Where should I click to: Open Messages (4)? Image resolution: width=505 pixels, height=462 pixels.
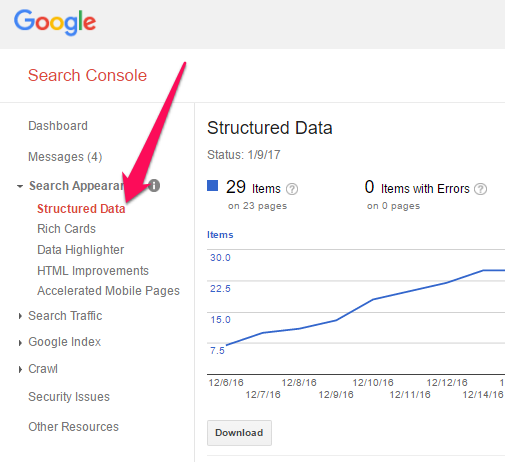point(65,157)
